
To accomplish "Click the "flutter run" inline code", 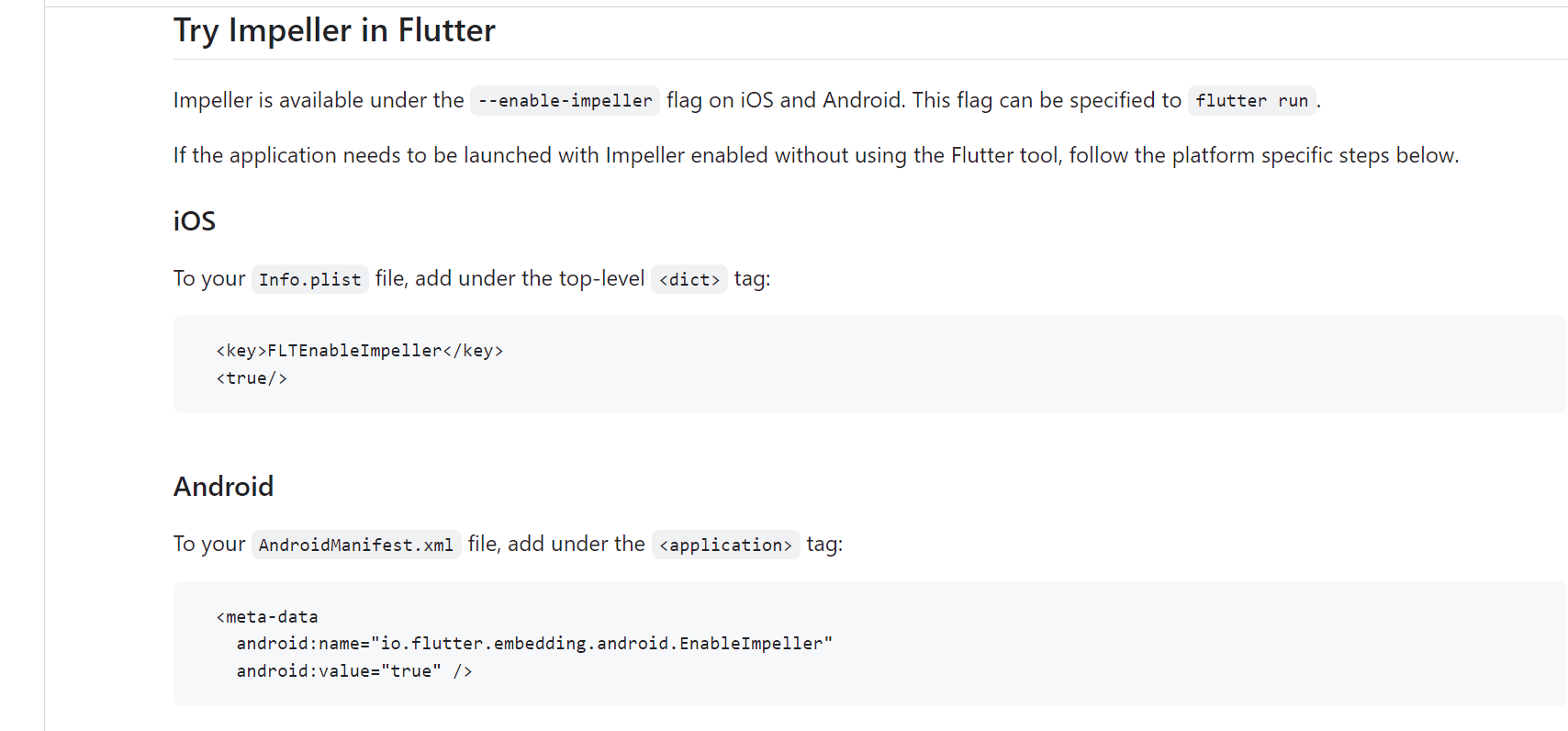I will (1251, 100).
